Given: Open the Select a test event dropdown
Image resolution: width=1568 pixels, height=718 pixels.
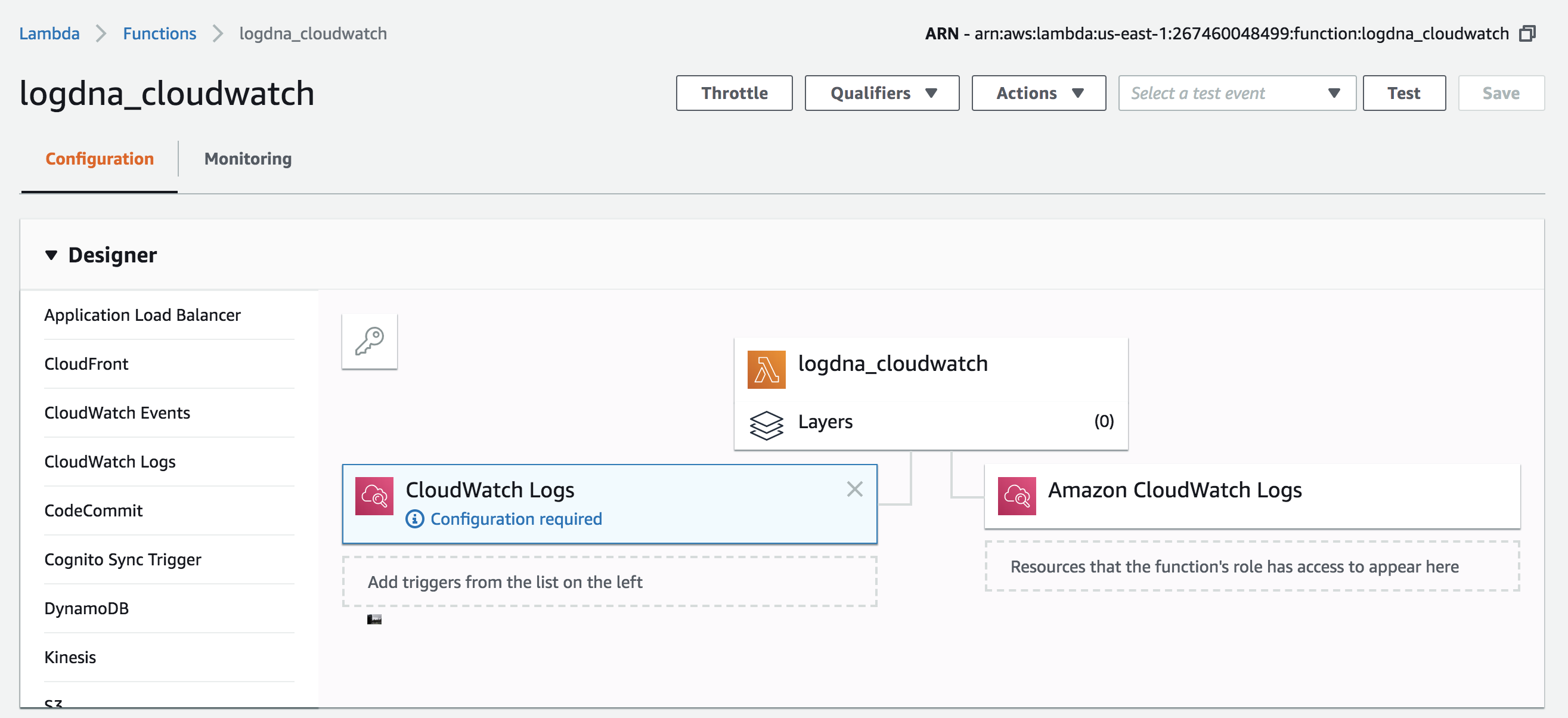Looking at the screenshot, I should pos(1237,93).
